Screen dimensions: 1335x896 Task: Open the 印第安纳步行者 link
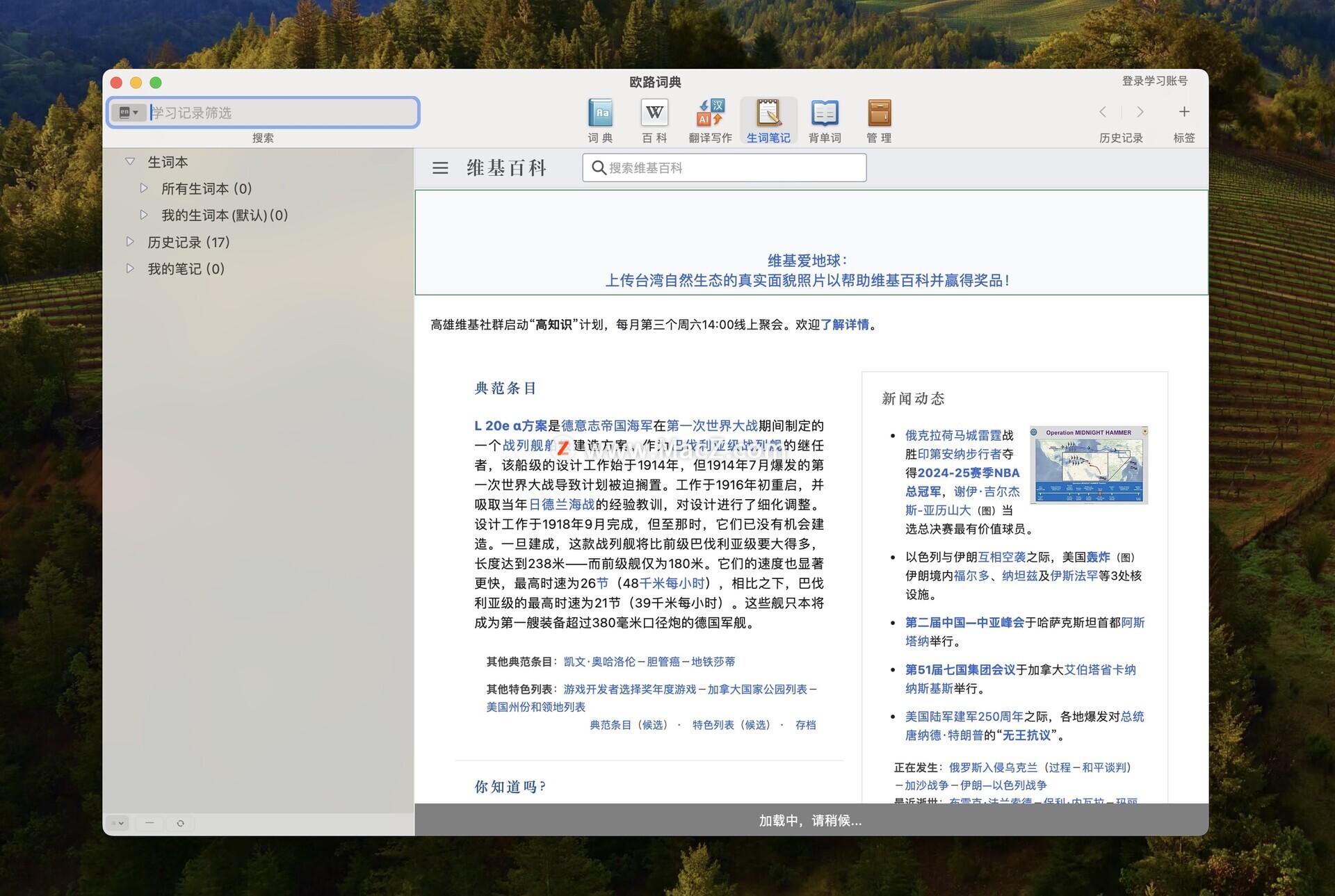pos(960,454)
